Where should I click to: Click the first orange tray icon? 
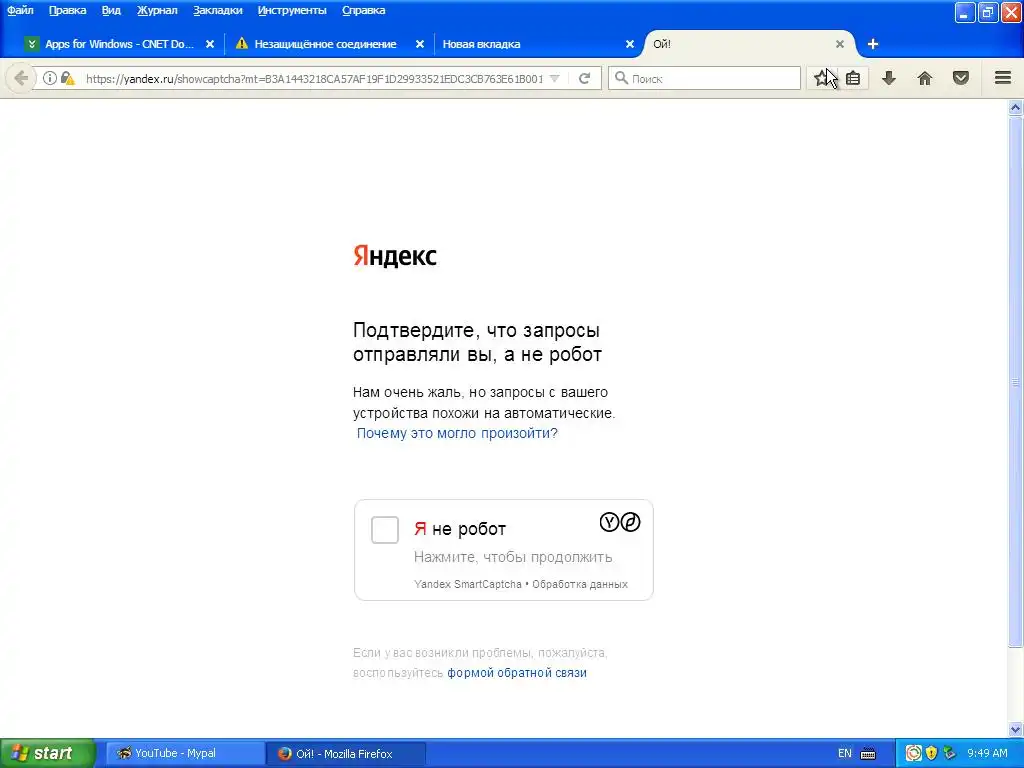click(x=914, y=754)
